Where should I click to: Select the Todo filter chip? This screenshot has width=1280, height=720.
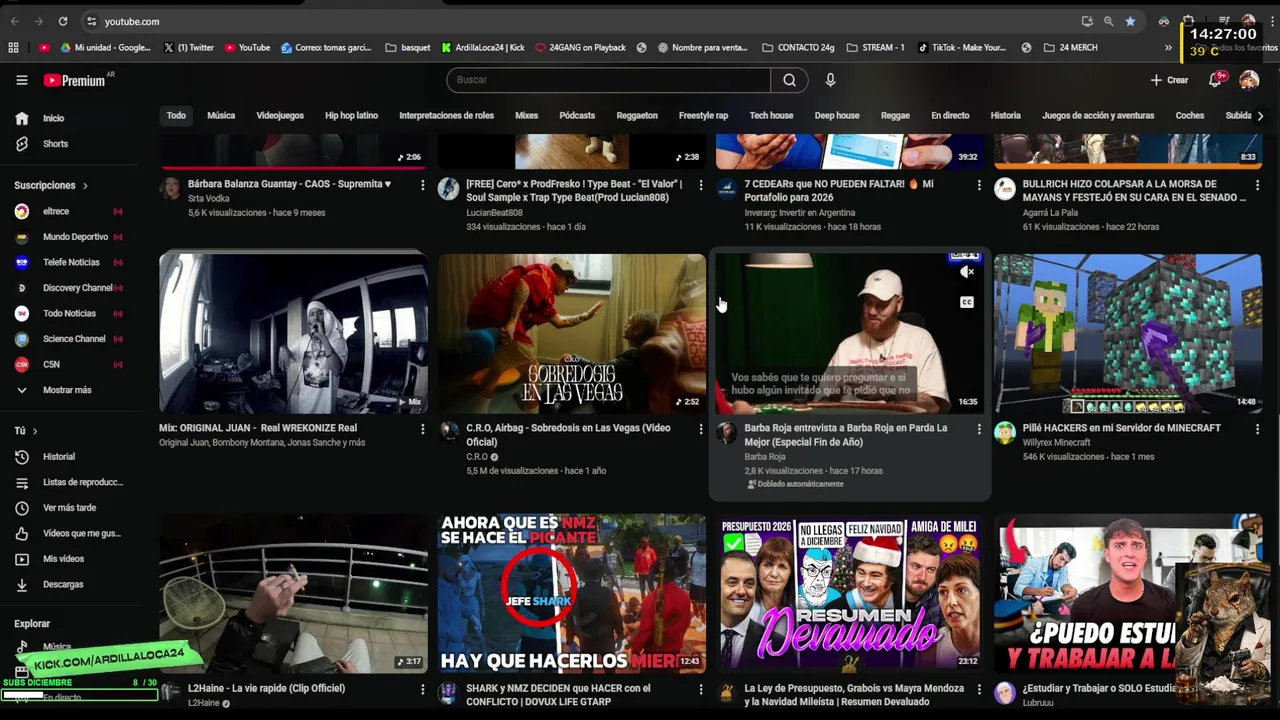coord(176,116)
